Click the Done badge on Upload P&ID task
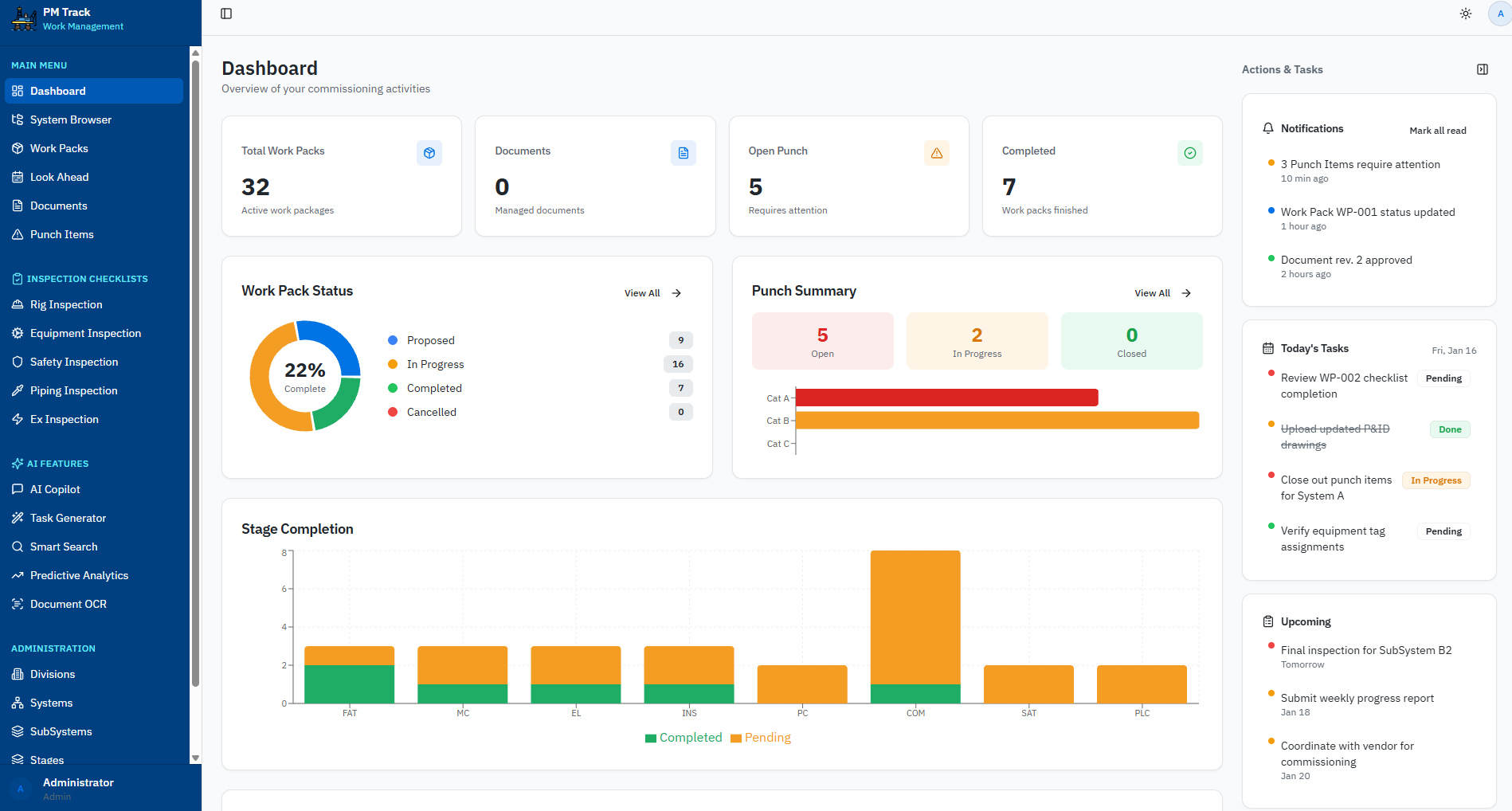This screenshot has height=811, width=1512. click(1450, 429)
